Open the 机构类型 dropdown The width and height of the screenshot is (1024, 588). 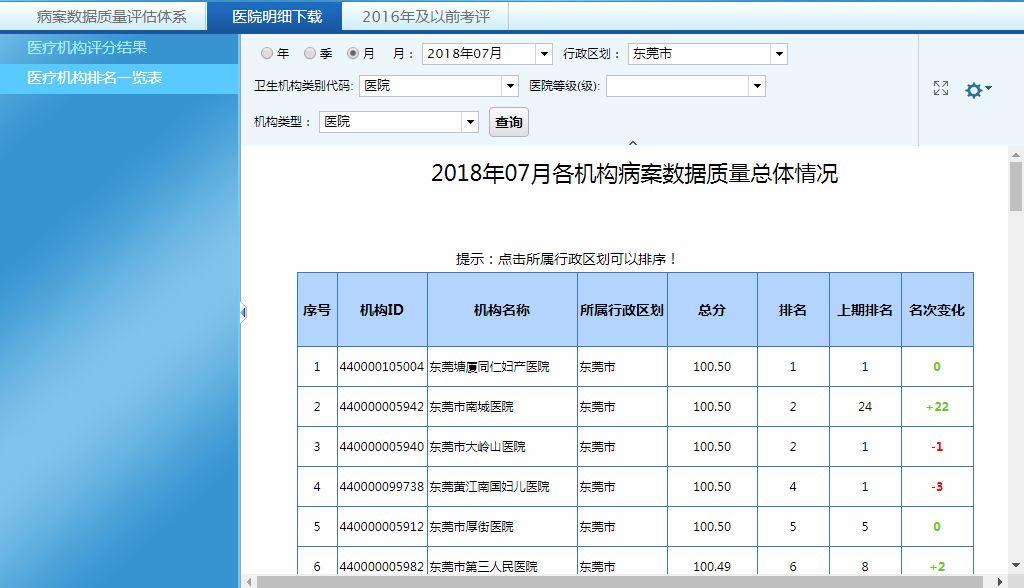coord(470,122)
